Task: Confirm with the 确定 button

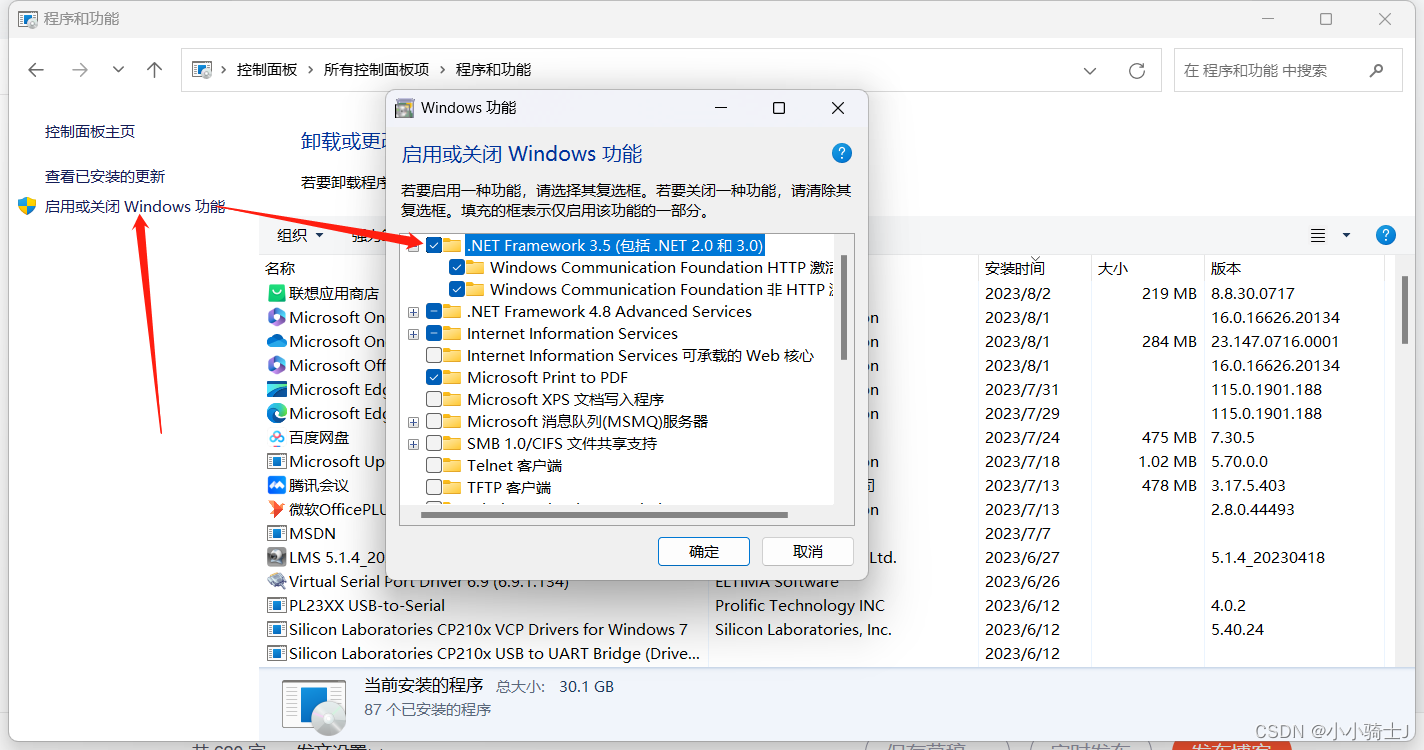Action: pos(704,551)
